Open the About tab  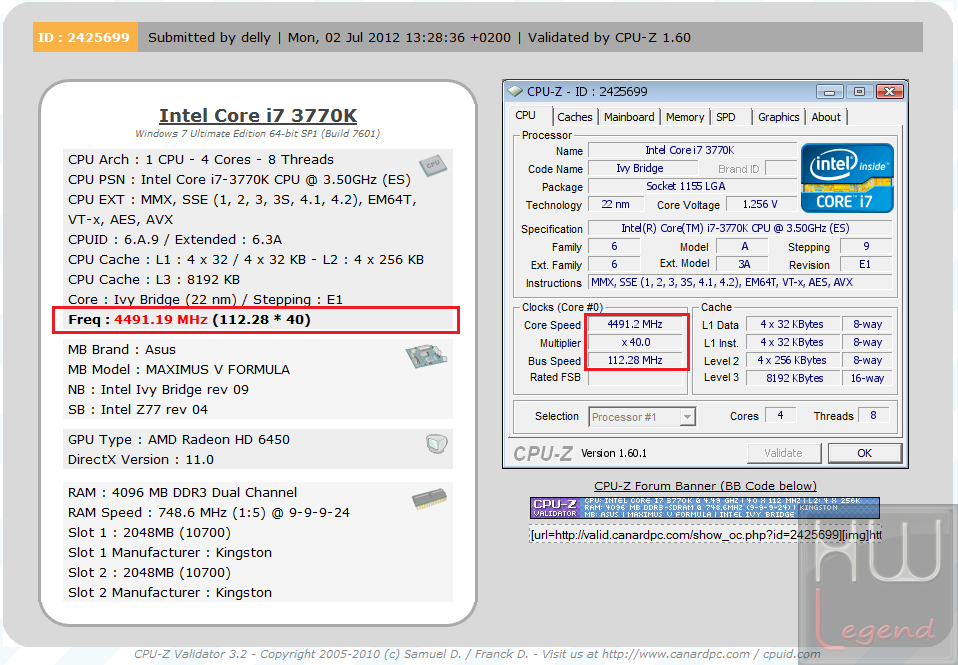click(x=826, y=117)
